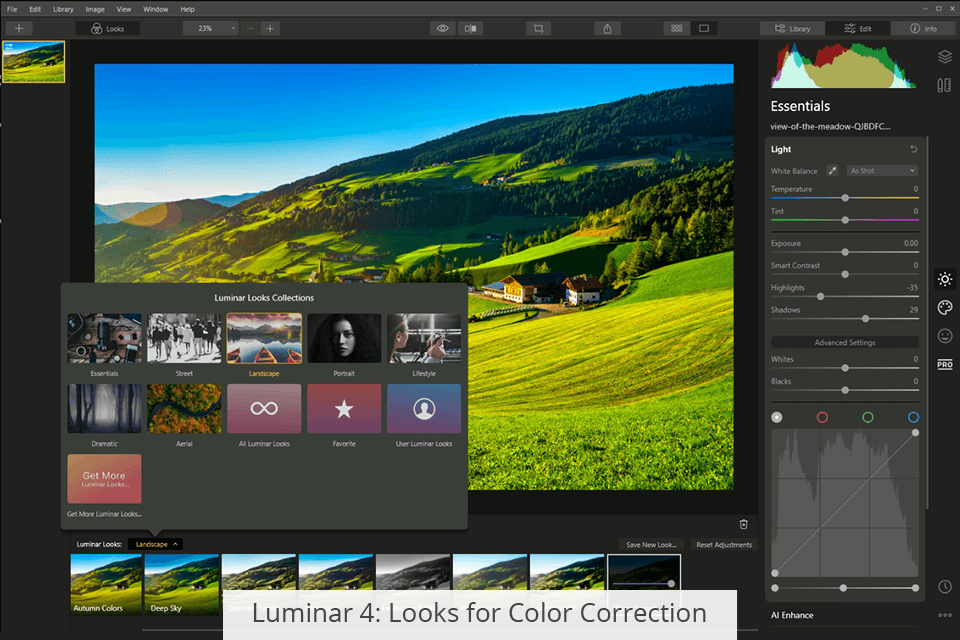
Task: Select the PRO tools icon
Action: (x=945, y=364)
